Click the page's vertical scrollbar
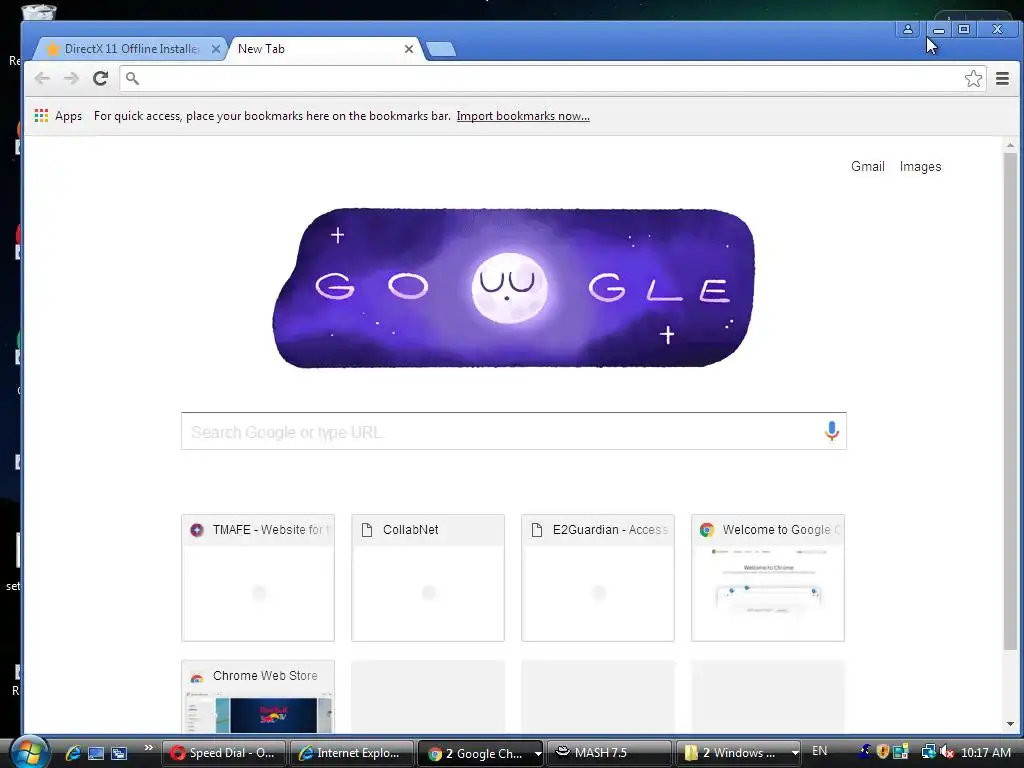 click(x=1010, y=402)
